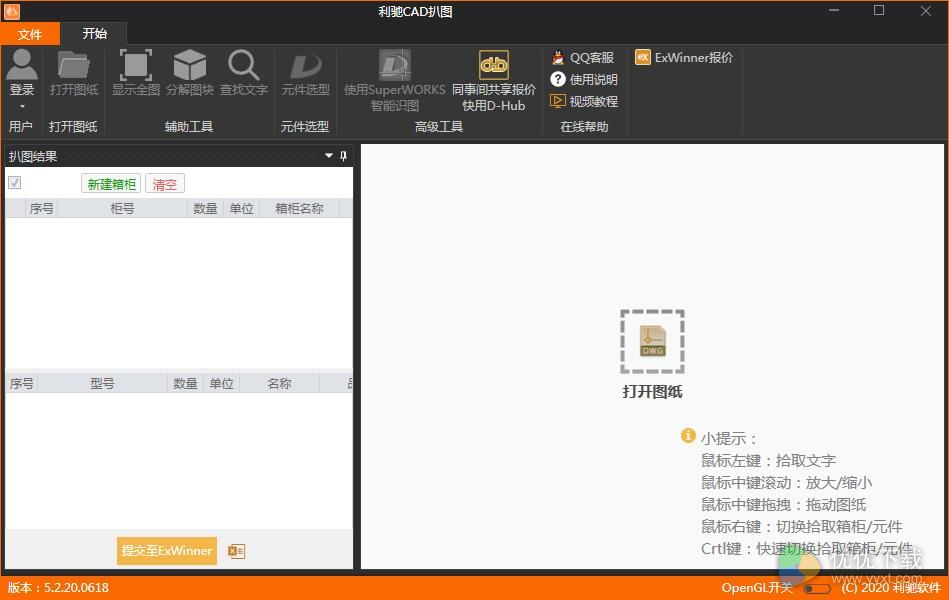Image resolution: width=949 pixels, height=600 pixels.
Task: Open the 扒图结果 panel dropdown arrow
Action: coord(329,156)
